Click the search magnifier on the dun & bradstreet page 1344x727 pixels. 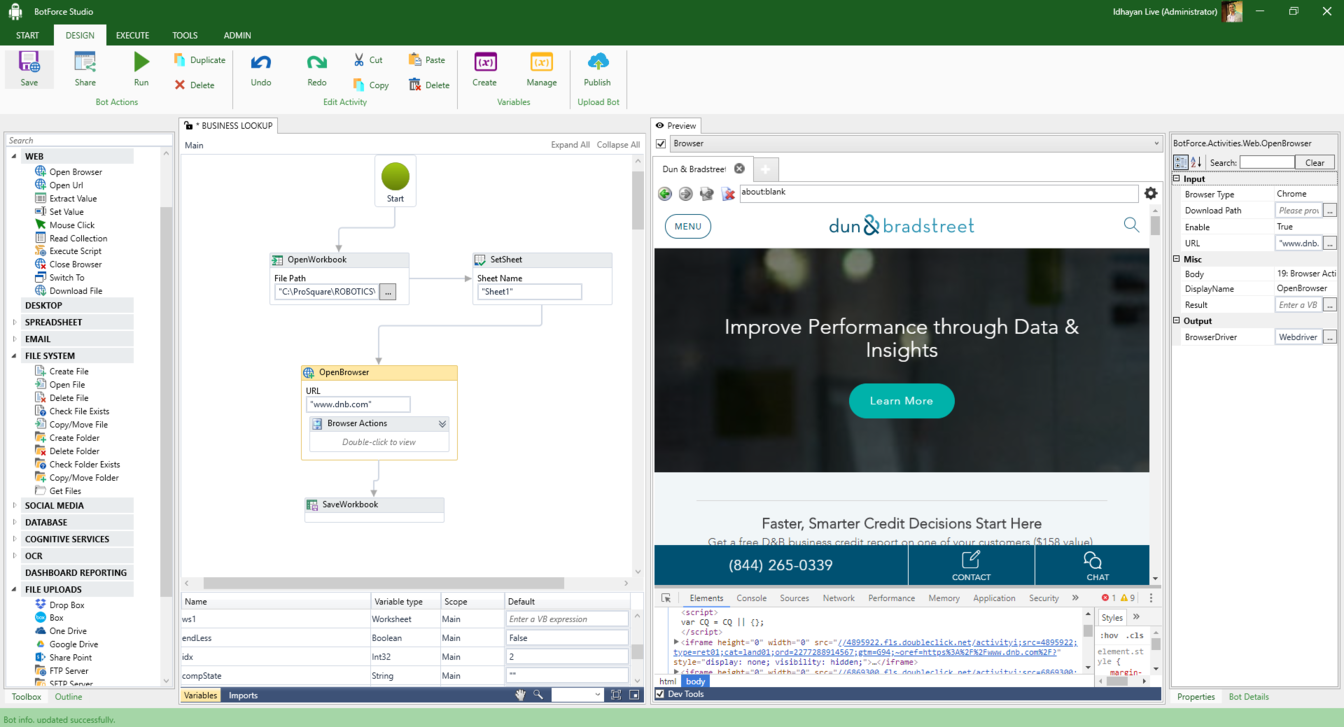(x=1131, y=225)
